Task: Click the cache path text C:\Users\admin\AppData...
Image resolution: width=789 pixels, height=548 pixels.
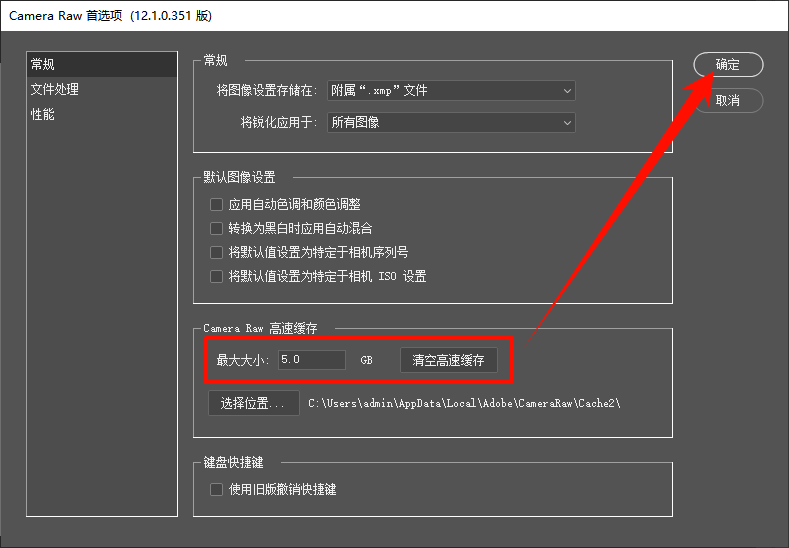Action: [x=464, y=403]
